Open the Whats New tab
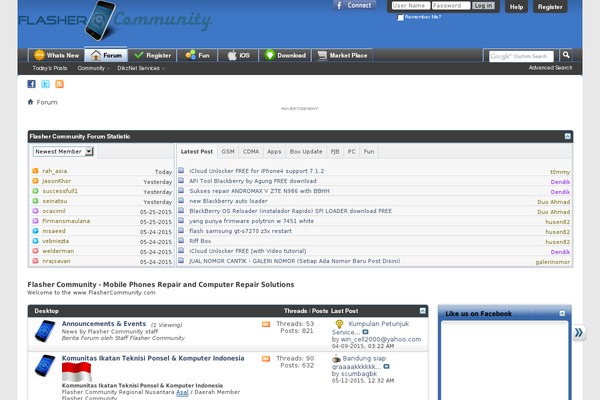Screen dimensions: 600x400 [56, 56]
